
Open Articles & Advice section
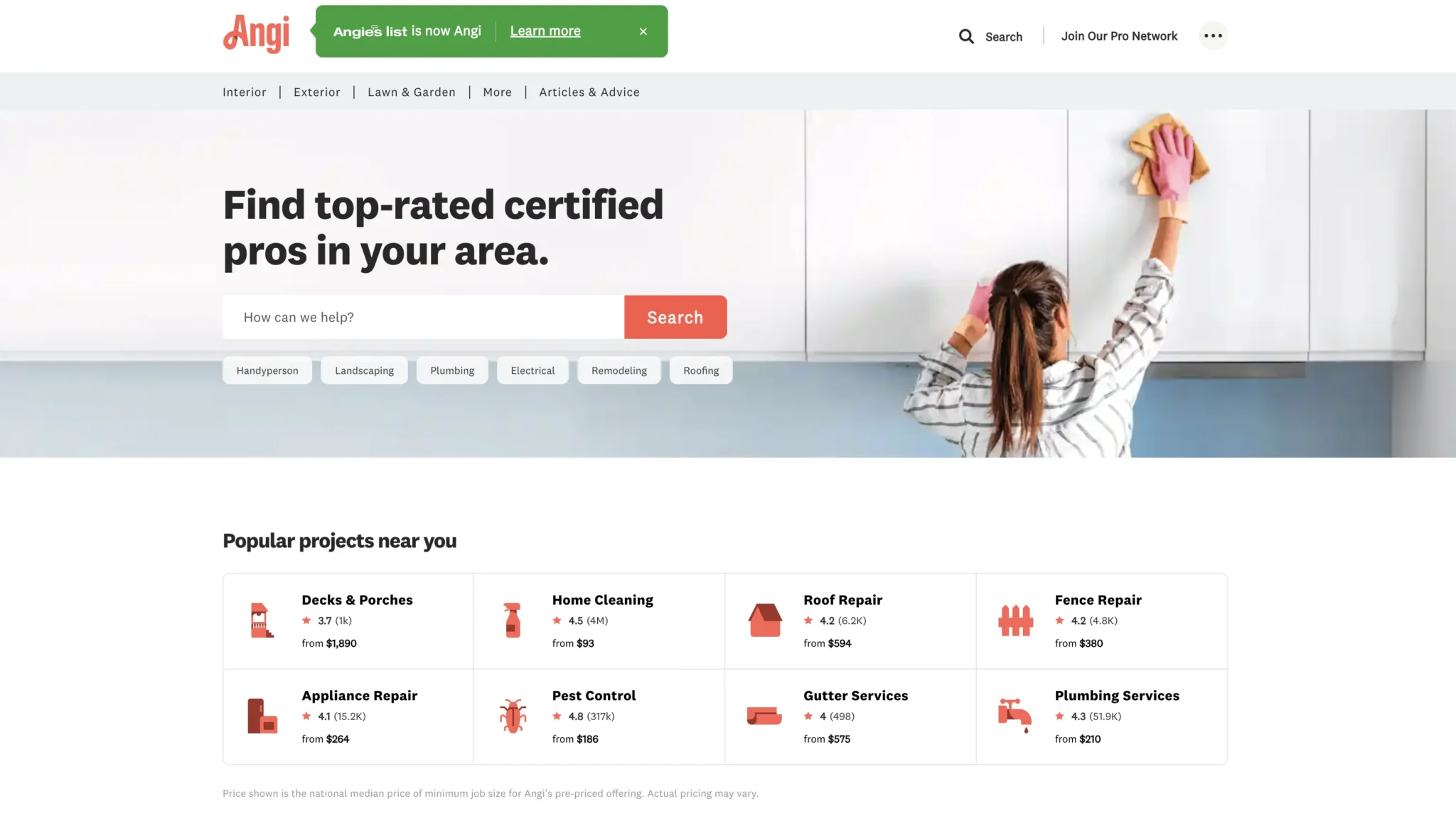coord(589,92)
